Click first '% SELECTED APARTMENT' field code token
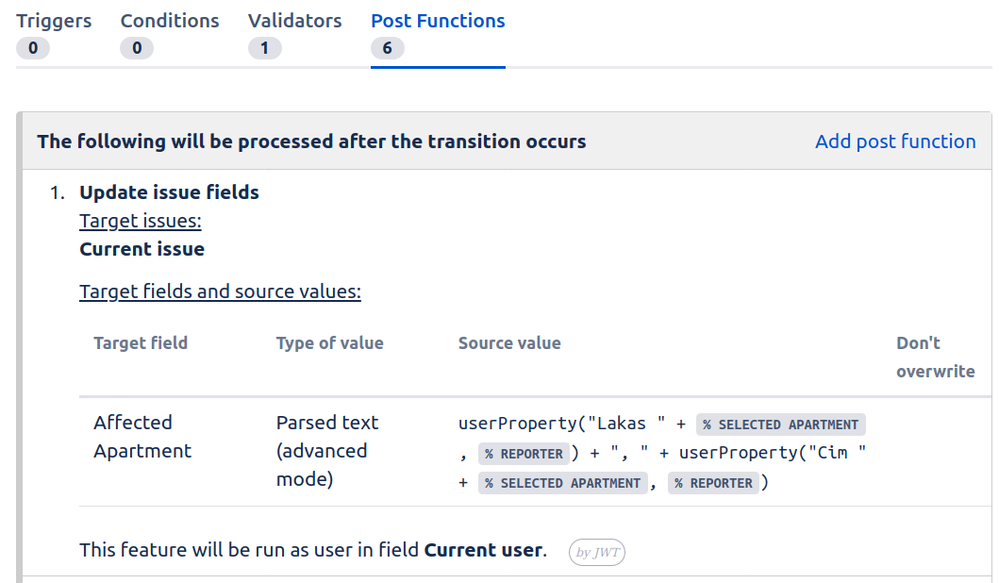The height and width of the screenshot is (583, 999). click(780, 424)
